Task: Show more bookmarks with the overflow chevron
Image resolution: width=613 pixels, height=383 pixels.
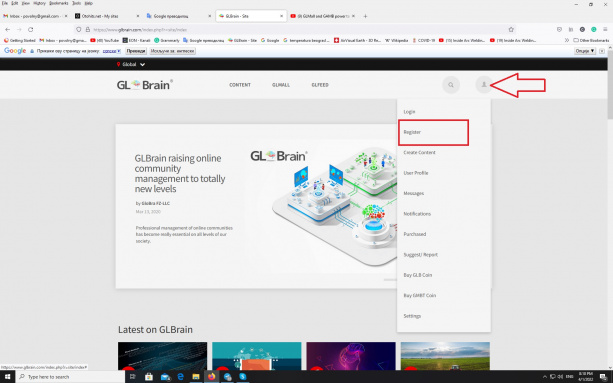Action: tap(566, 40)
